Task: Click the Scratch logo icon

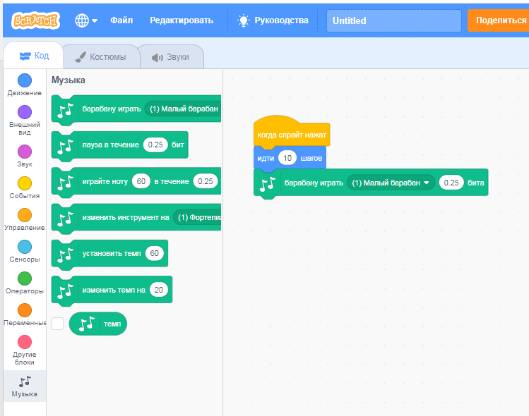Action: tap(35, 20)
